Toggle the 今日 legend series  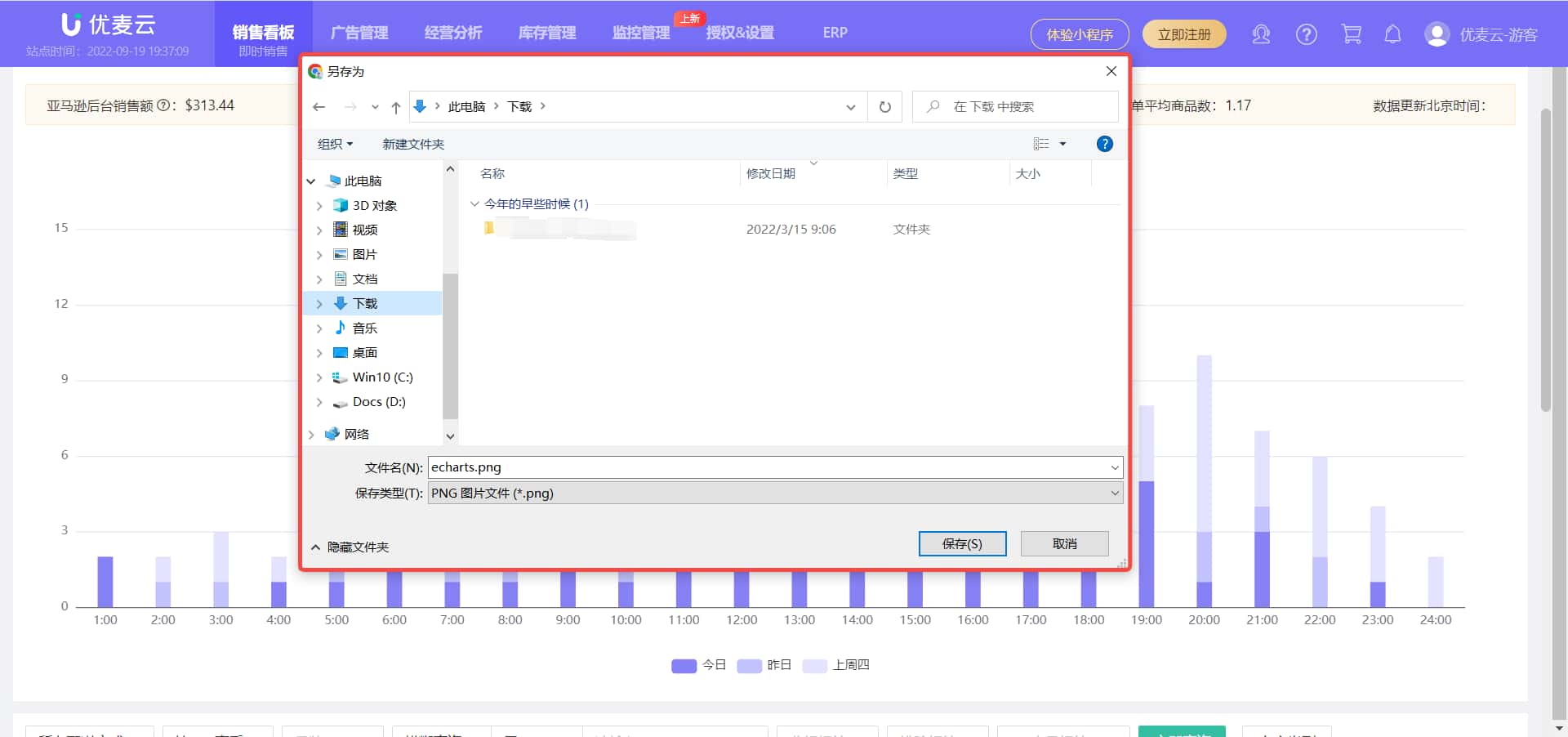pos(698,665)
